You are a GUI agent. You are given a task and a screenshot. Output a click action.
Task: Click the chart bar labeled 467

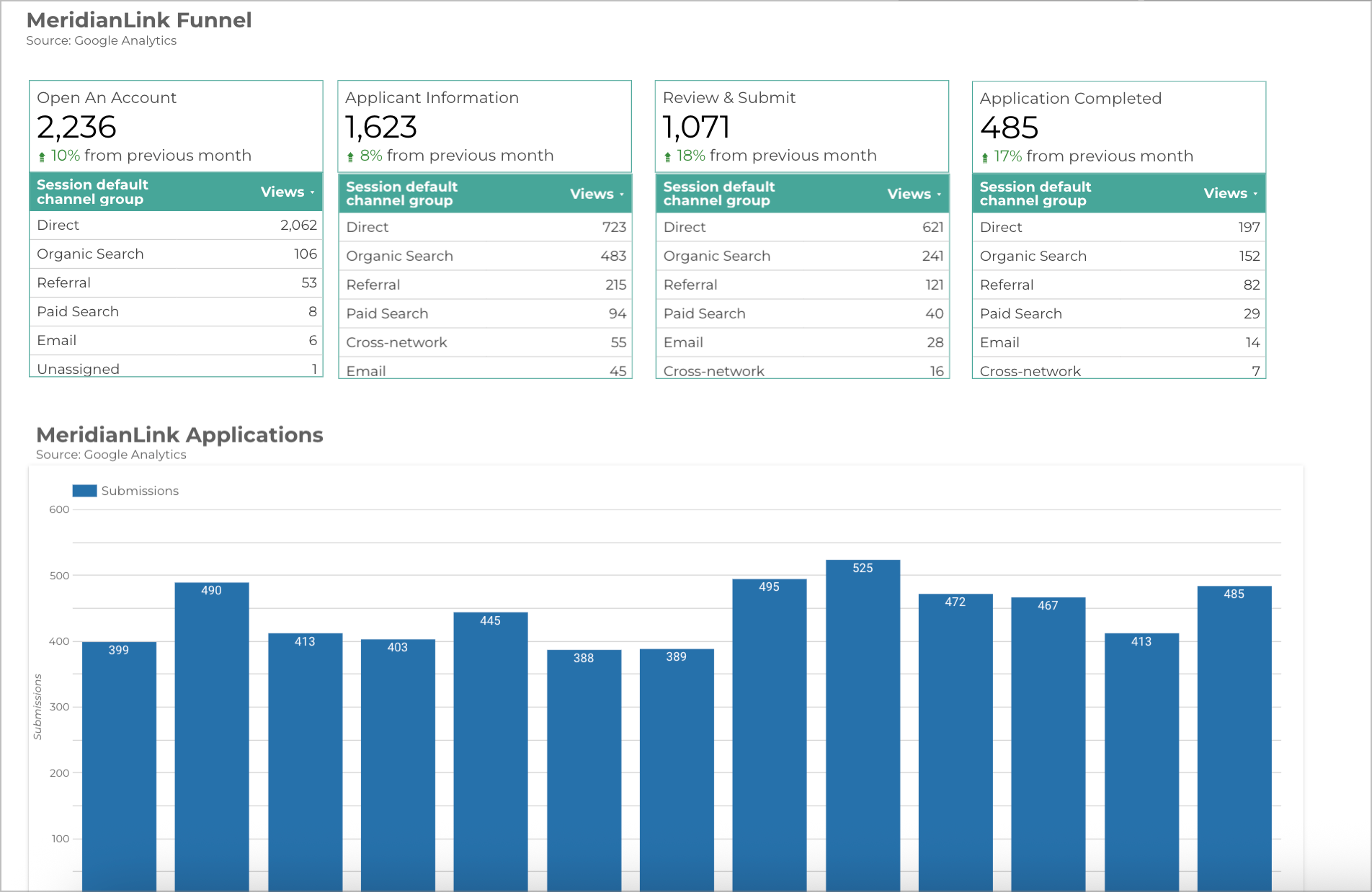[x=1048, y=744]
